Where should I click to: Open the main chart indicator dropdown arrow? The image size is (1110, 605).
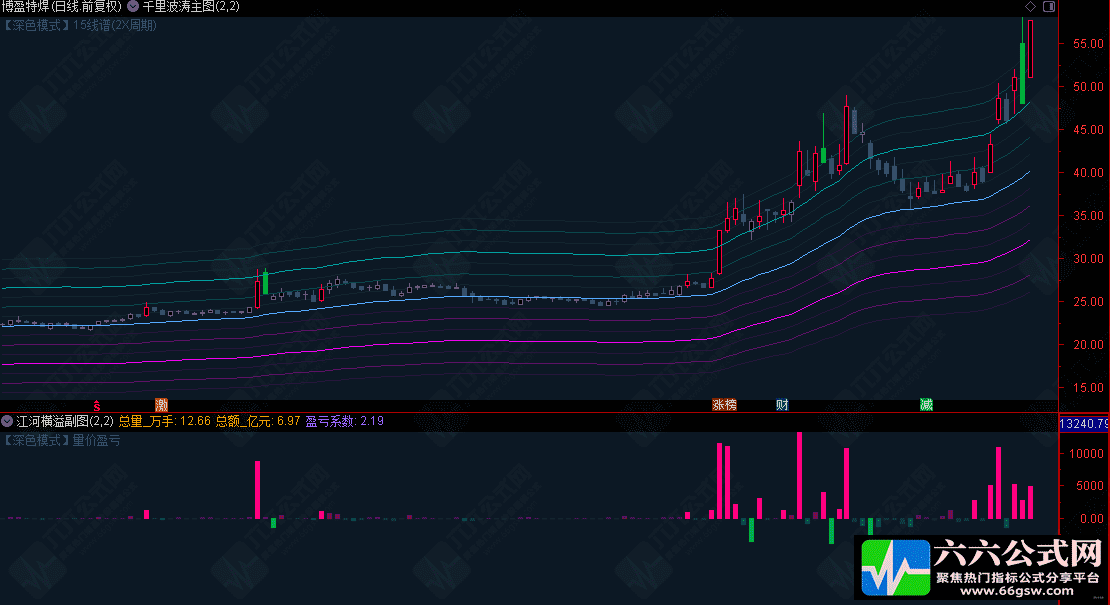(x=133, y=6)
